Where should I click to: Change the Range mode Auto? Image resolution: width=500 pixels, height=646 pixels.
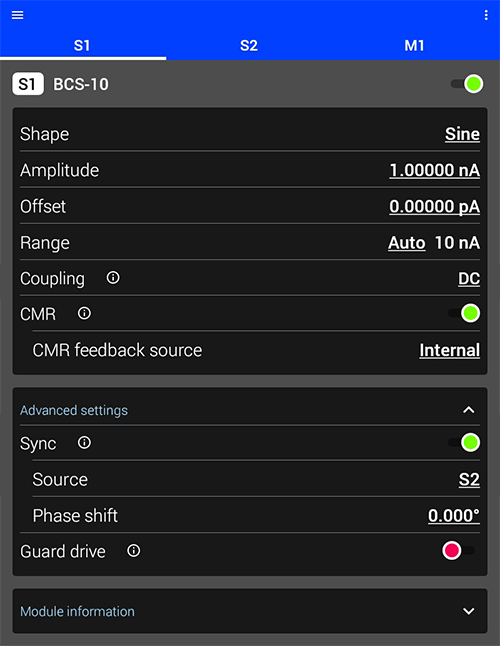407,243
